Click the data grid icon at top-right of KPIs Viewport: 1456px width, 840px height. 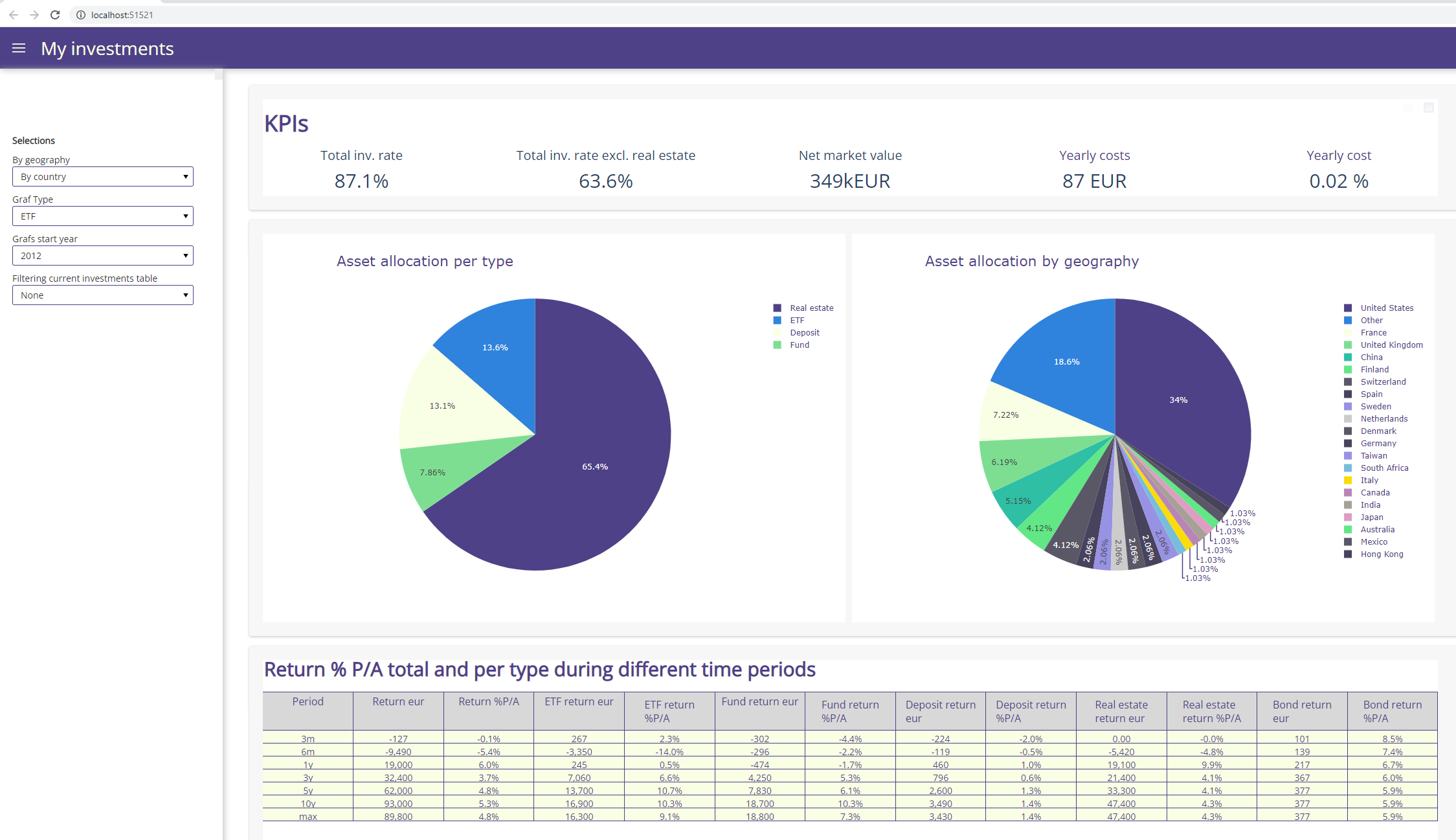[x=1429, y=108]
